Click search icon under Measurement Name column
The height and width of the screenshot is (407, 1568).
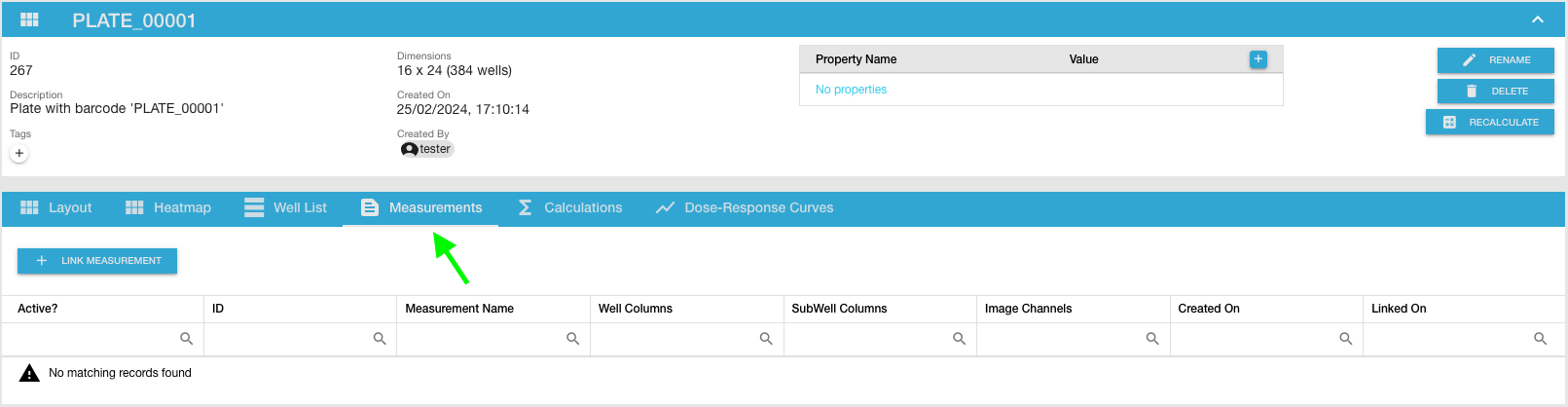tap(572, 339)
